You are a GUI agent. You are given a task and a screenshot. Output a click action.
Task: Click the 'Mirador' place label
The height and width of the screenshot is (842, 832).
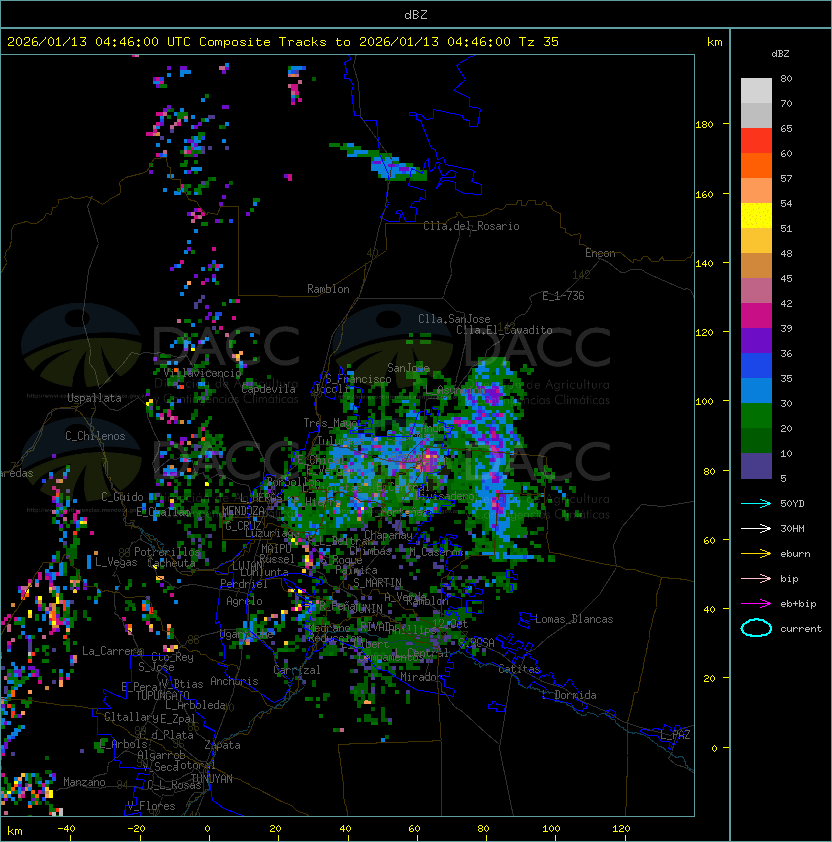click(421, 677)
